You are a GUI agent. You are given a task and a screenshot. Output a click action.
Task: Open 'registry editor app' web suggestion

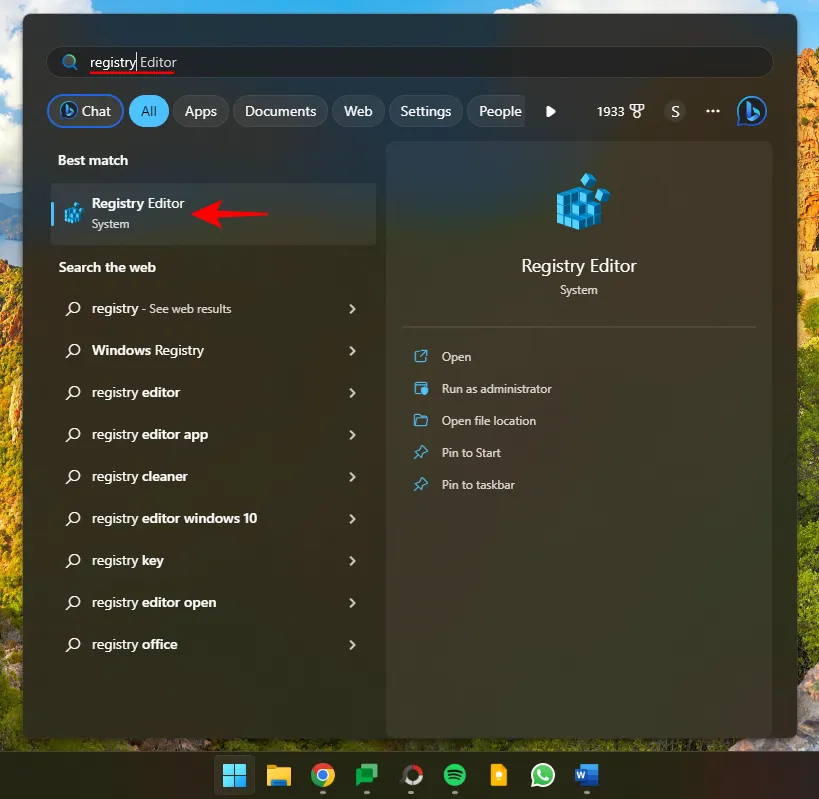click(x=214, y=434)
